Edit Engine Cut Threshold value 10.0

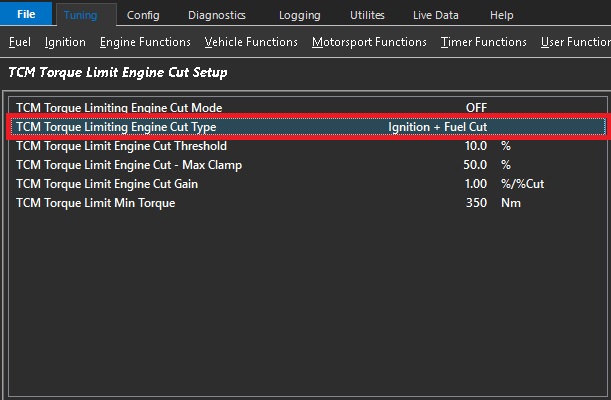point(476,146)
